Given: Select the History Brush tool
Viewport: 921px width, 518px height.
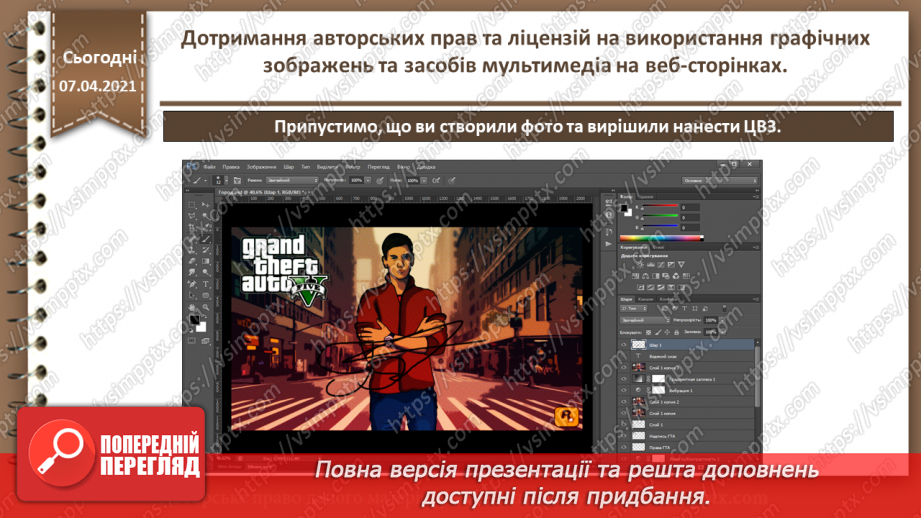Looking at the screenshot, I should click(206, 250).
